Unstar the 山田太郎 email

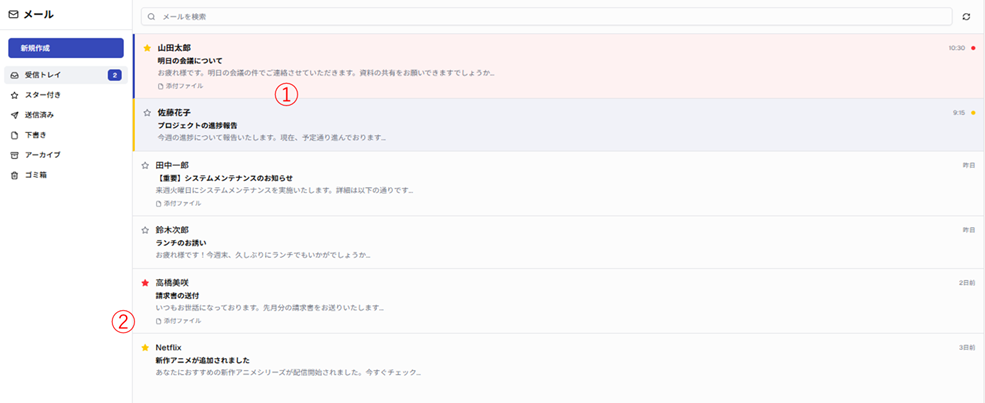(147, 48)
